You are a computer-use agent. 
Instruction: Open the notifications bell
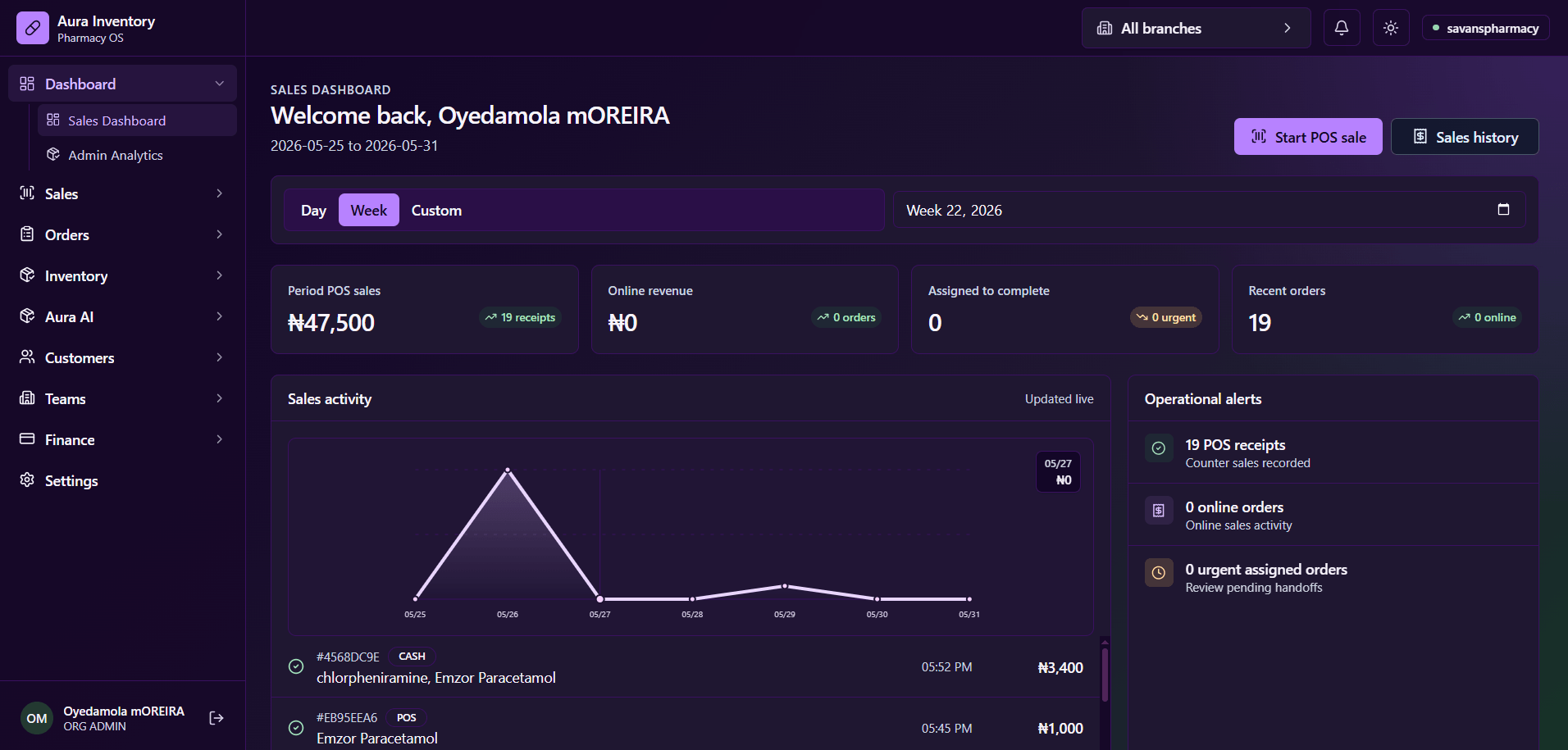point(1342,28)
